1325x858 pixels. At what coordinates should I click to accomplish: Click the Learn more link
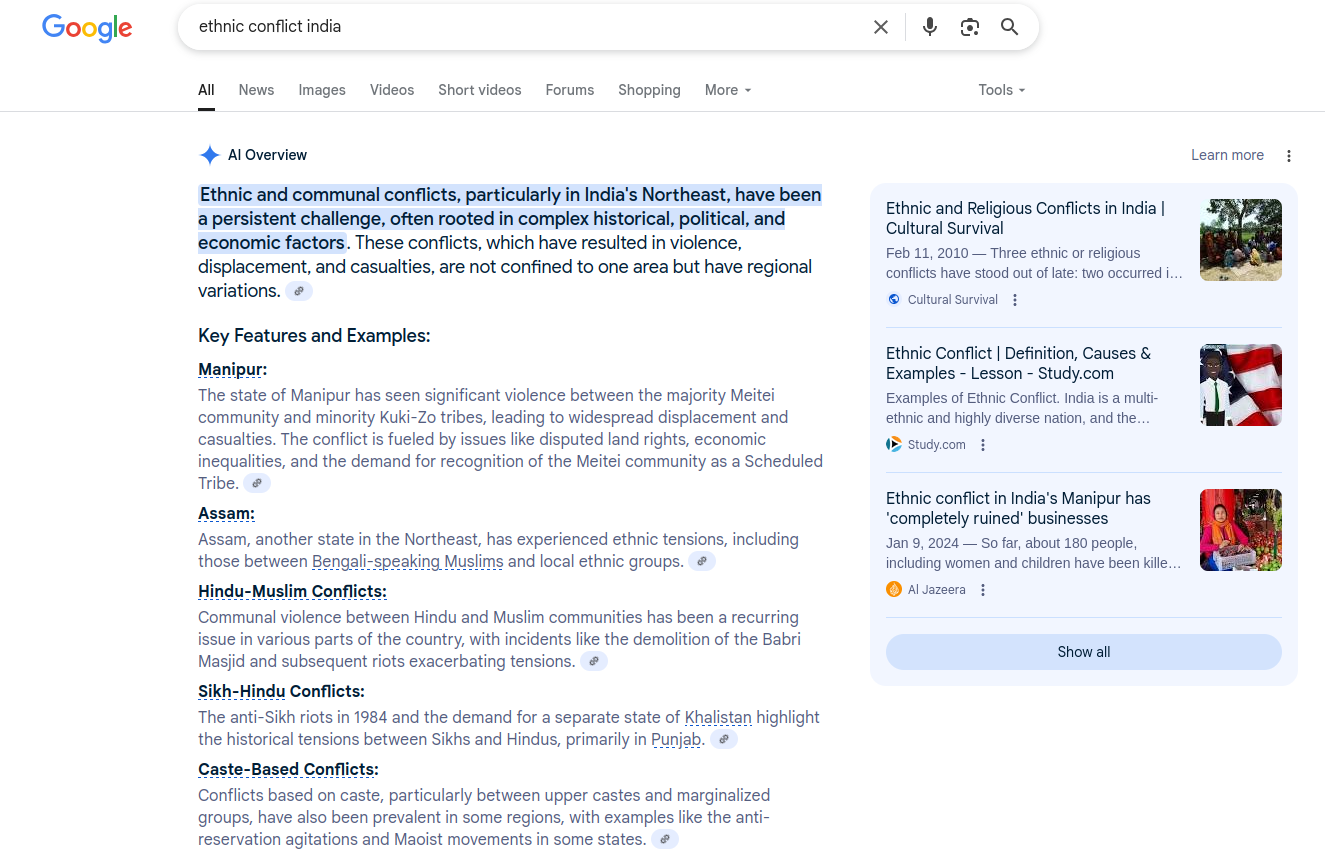(1227, 155)
